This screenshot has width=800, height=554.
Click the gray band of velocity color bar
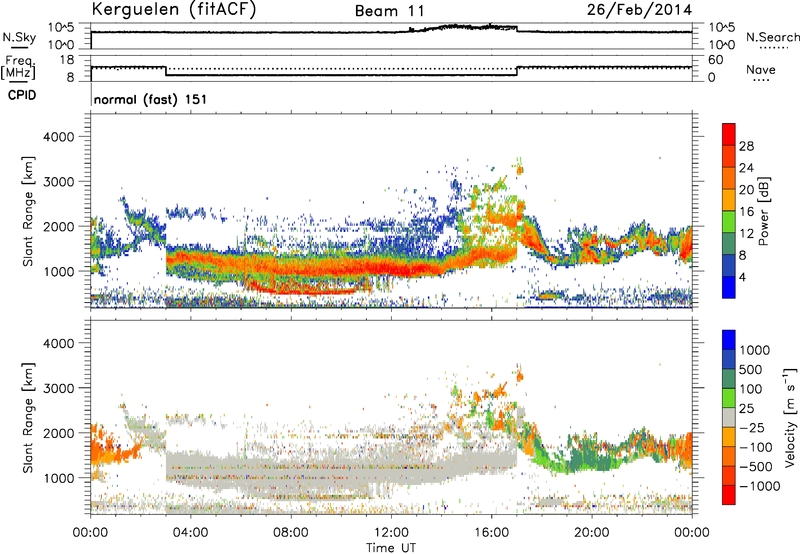[729, 418]
